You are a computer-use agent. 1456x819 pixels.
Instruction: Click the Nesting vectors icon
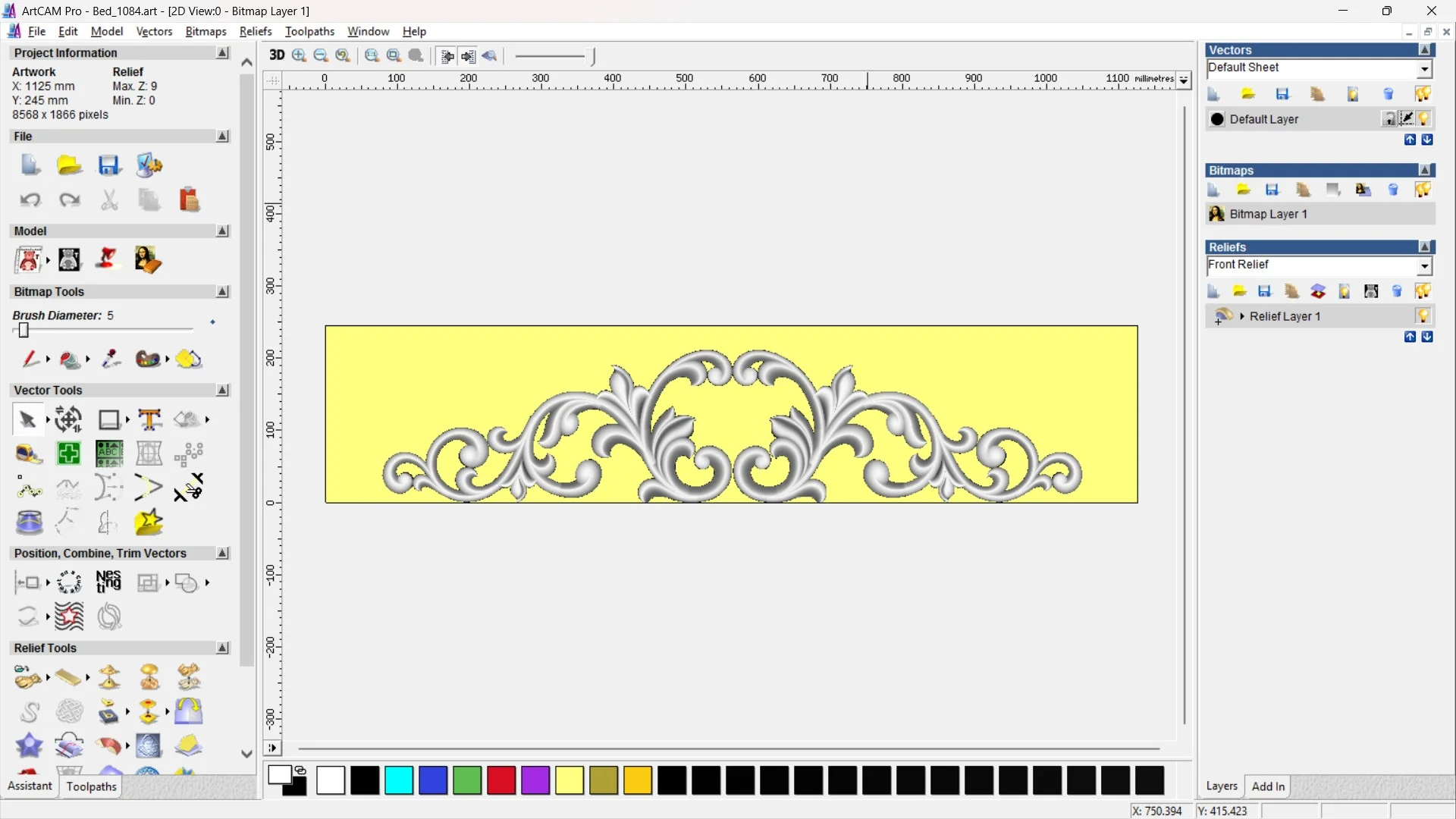point(108,582)
